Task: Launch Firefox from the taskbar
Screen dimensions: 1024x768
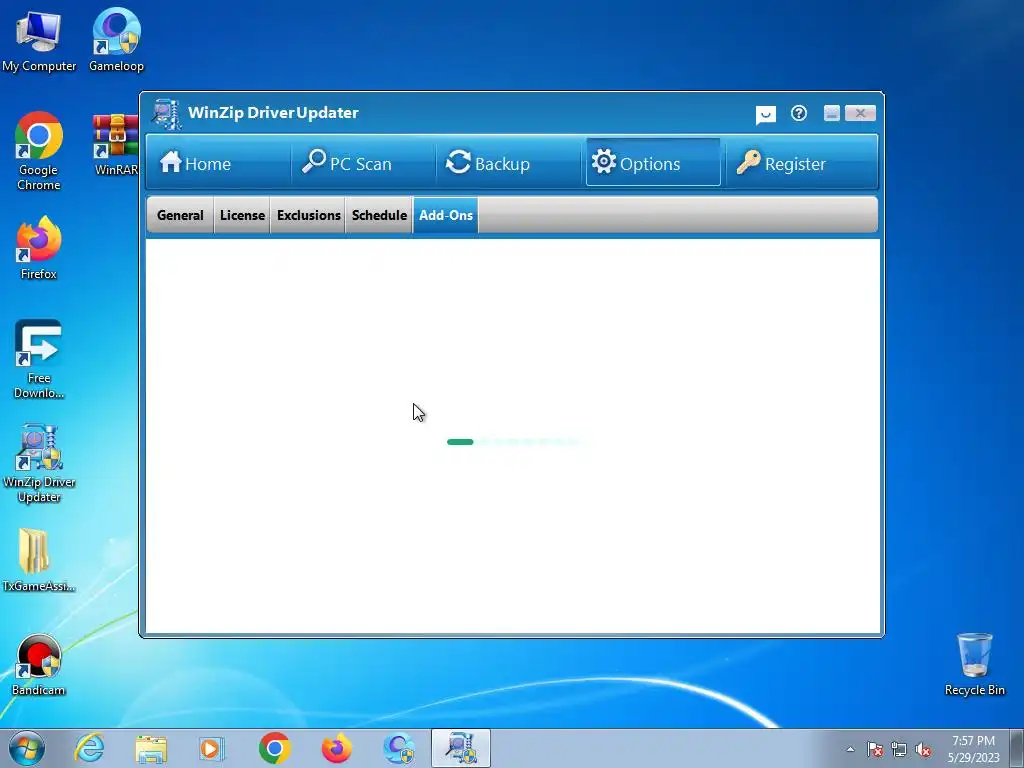Action: [336, 748]
